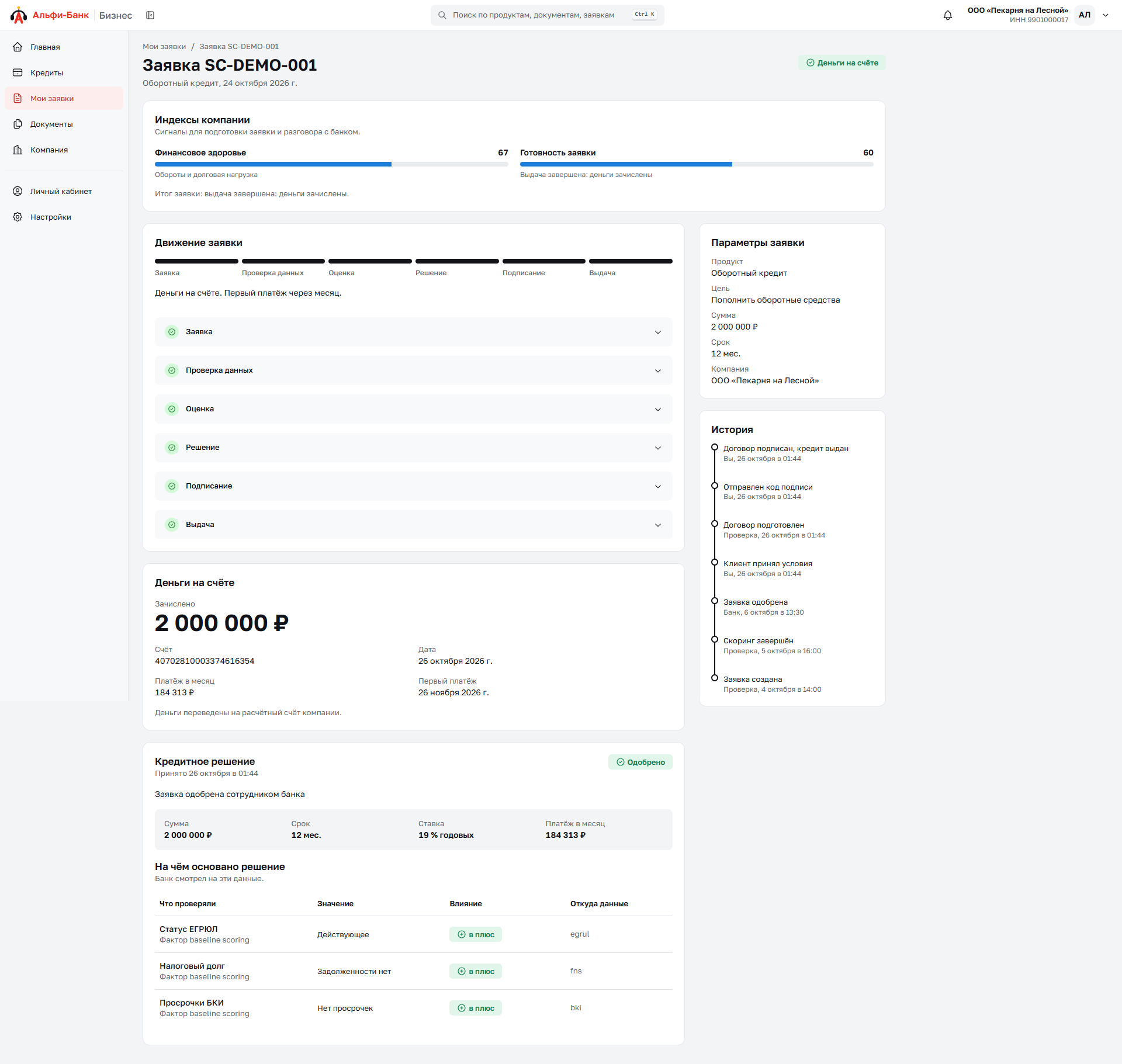
Task: Click green check icon beside Заявка step
Action: [x=172, y=332]
